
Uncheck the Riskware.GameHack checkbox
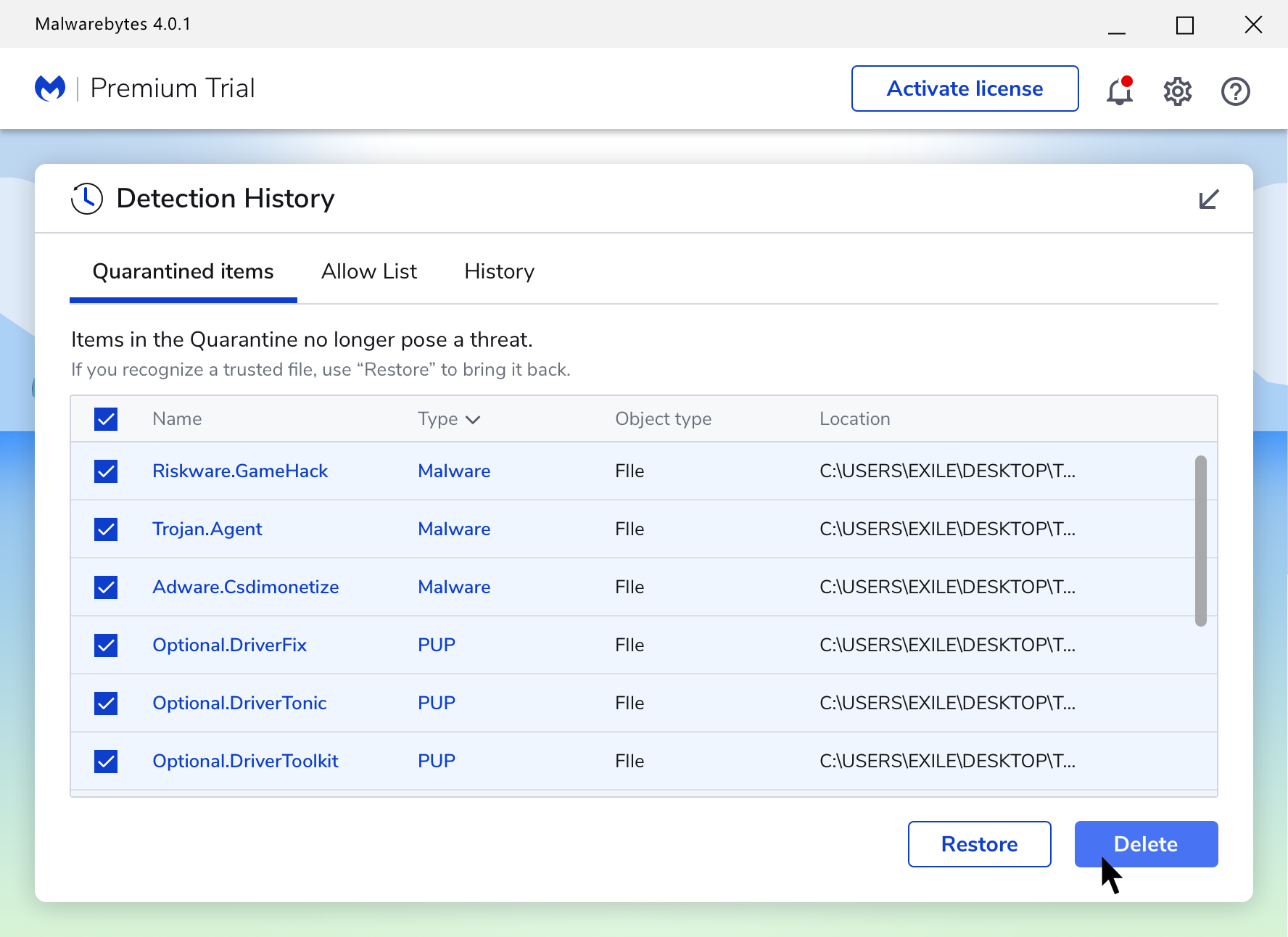pyautogui.click(x=106, y=471)
